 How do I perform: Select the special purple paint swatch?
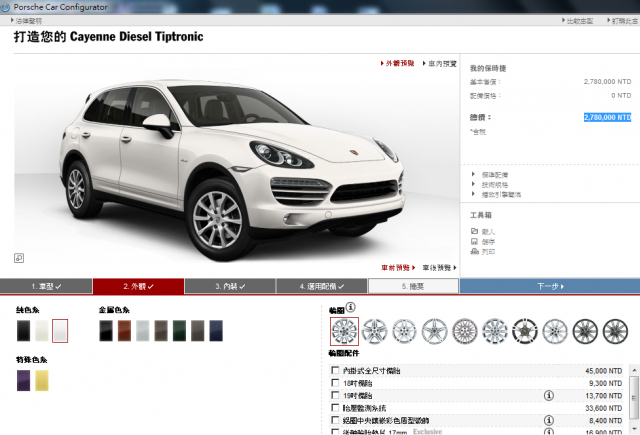pos(23,380)
